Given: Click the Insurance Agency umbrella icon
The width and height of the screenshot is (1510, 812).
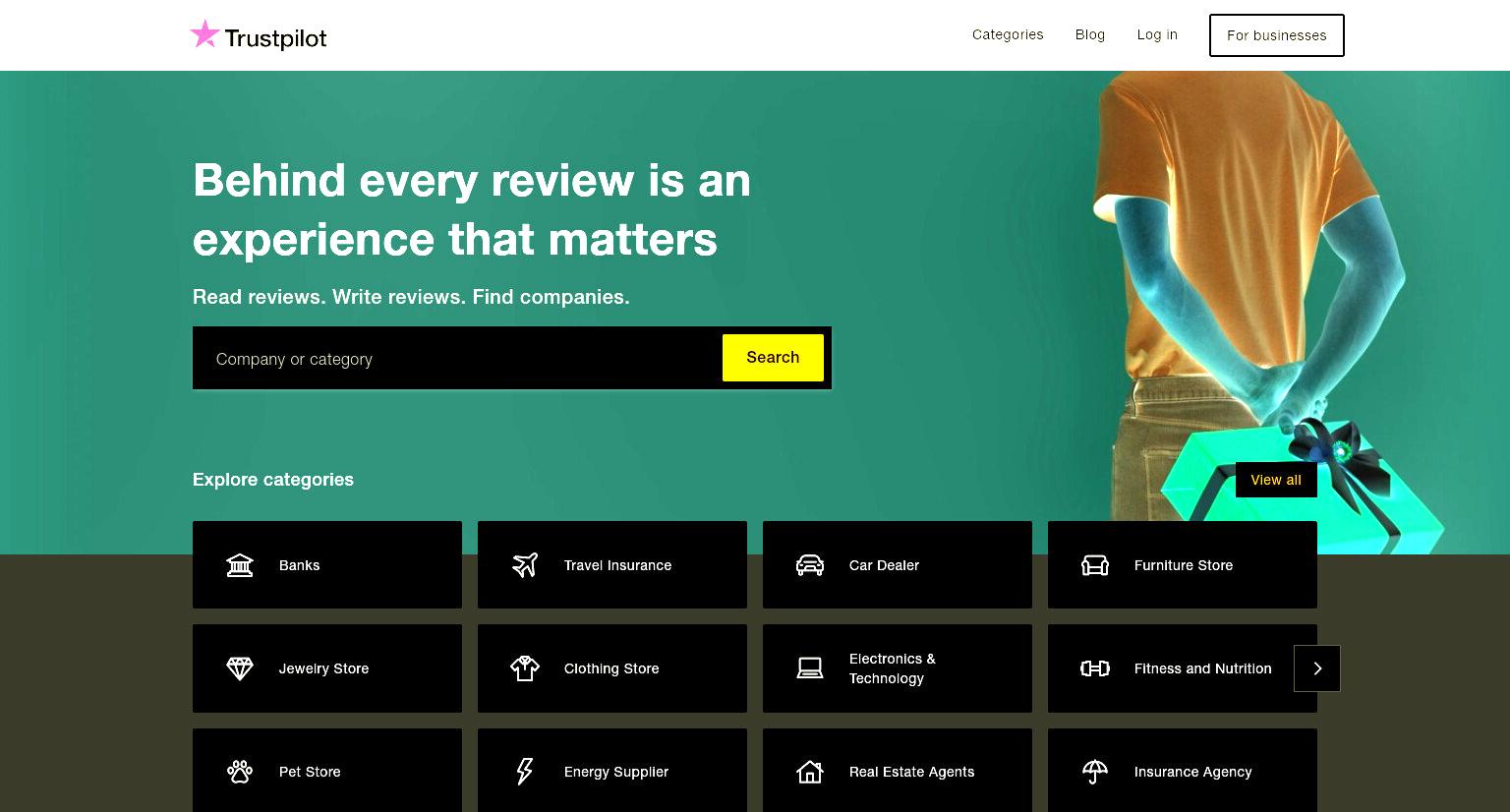Looking at the screenshot, I should (1095, 772).
